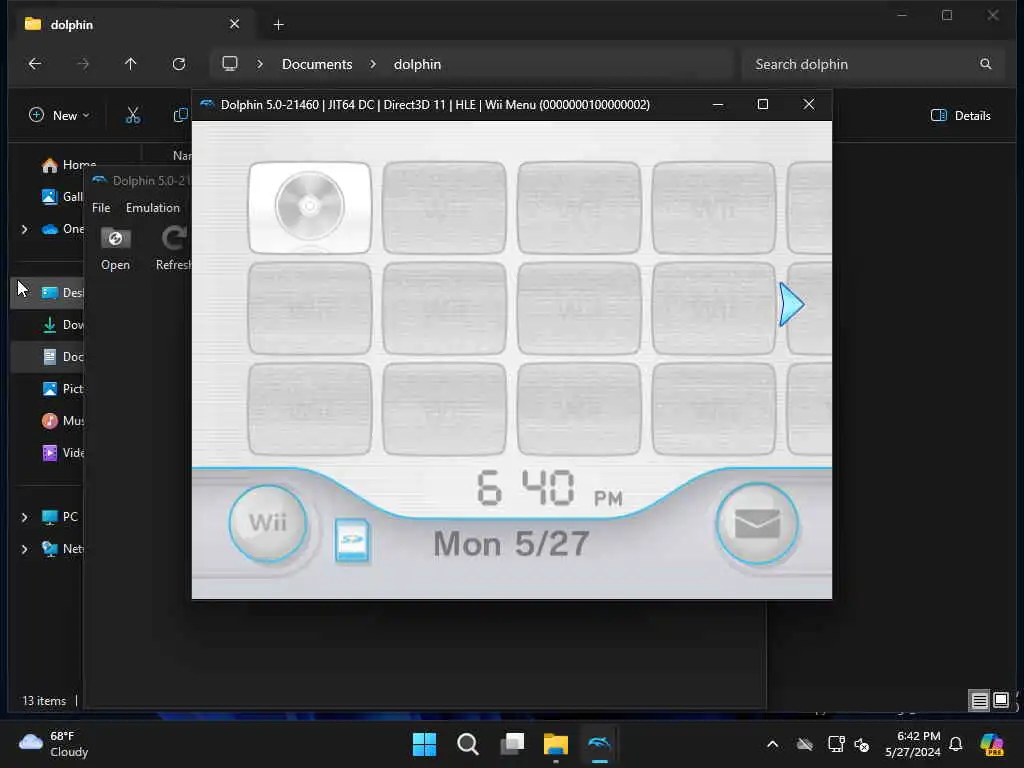Select Home in the navigation pane
The width and height of the screenshot is (1024, 768).
pos(69,165)
